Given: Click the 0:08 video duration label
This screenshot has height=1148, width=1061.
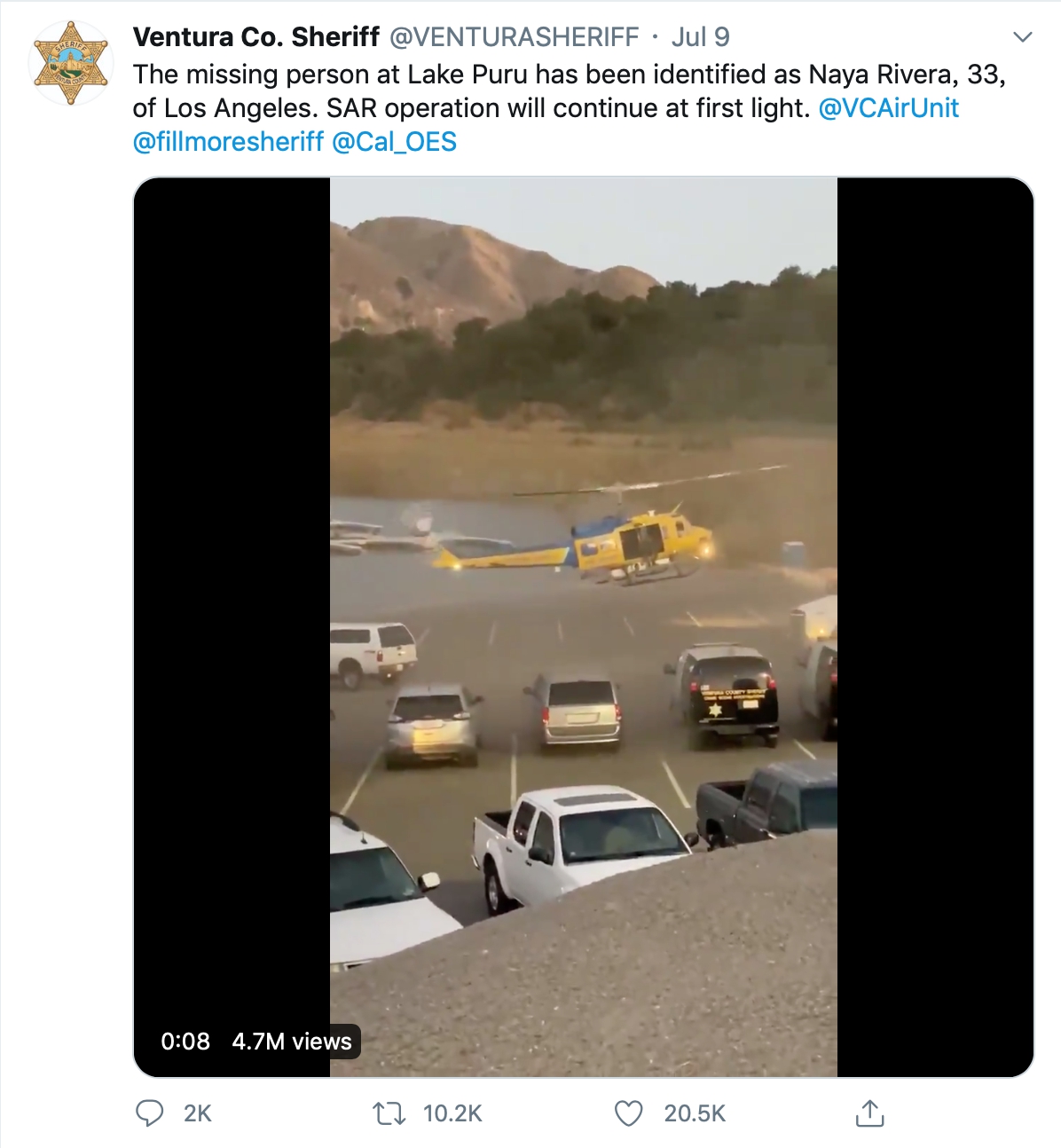Looking at the screenshot, I should pyautogui.click(x=185, y=1042).
